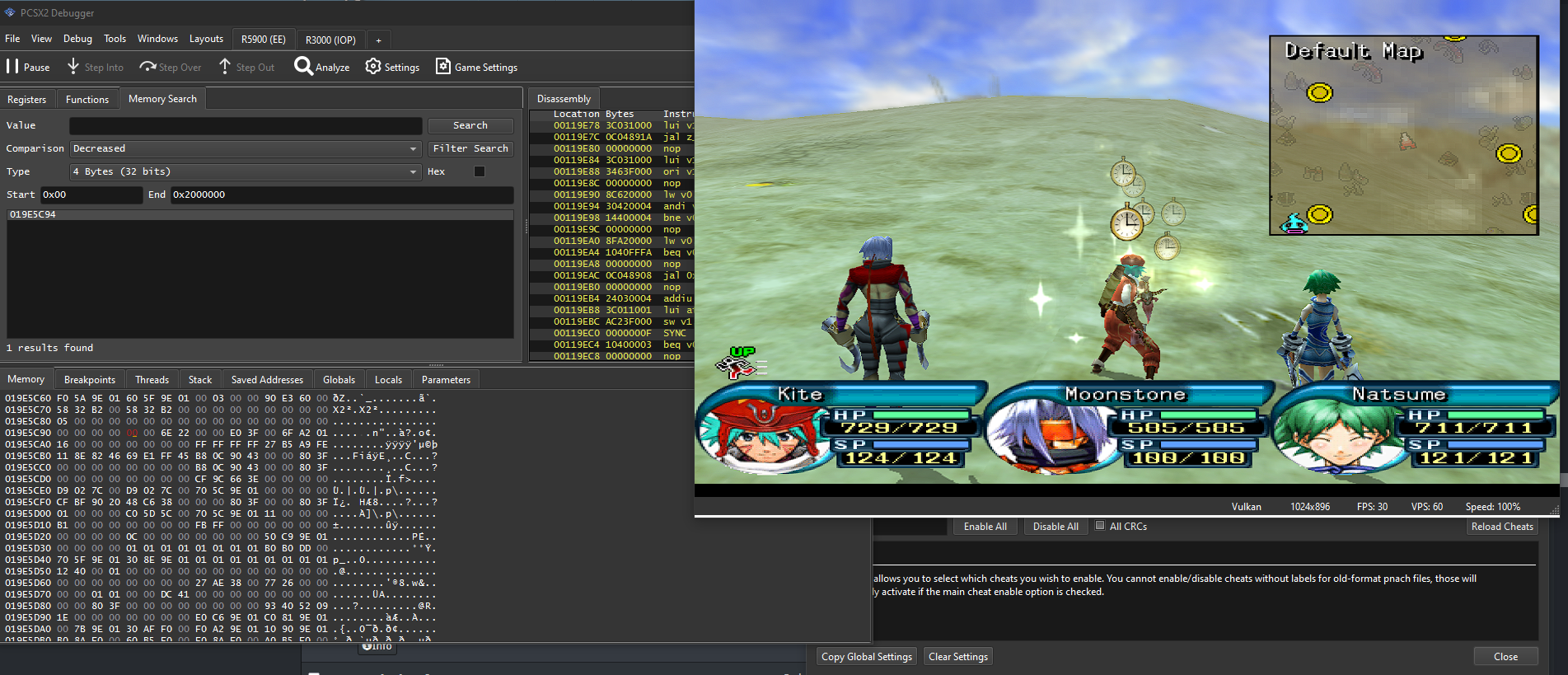
Task: Switch to the R5900 (EE) layout tab
Action: click(264, 40)
